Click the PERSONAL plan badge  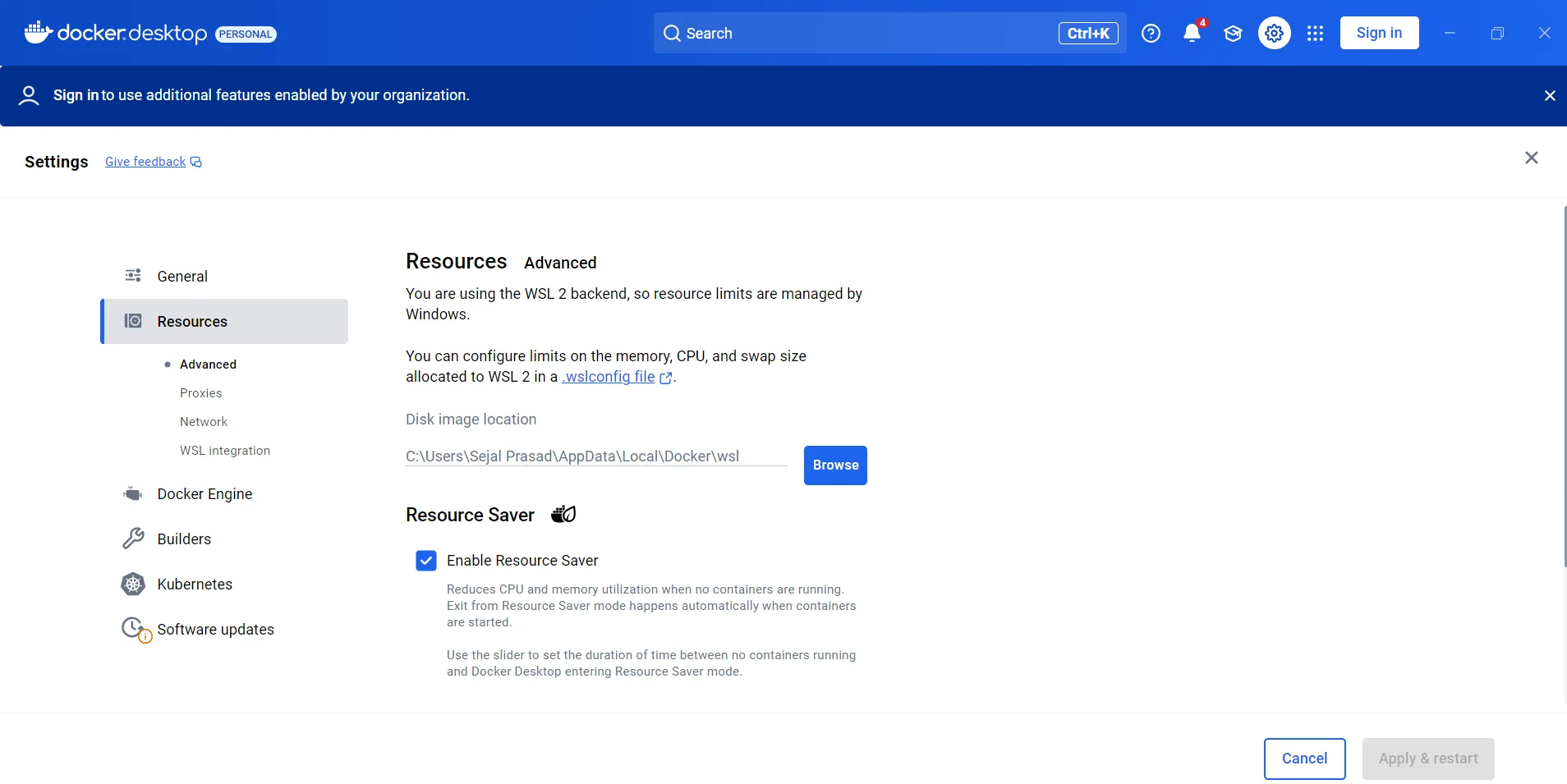246,34
